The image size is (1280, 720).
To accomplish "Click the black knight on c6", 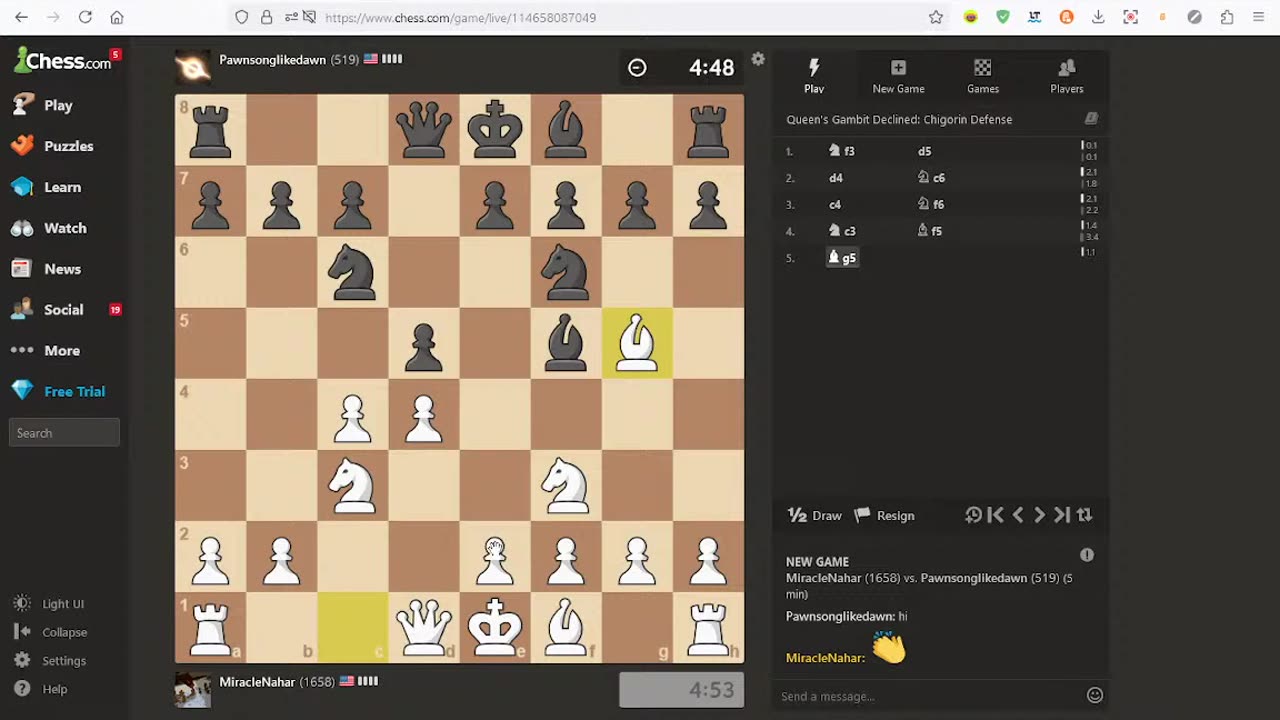I will (x=353, y=272).
